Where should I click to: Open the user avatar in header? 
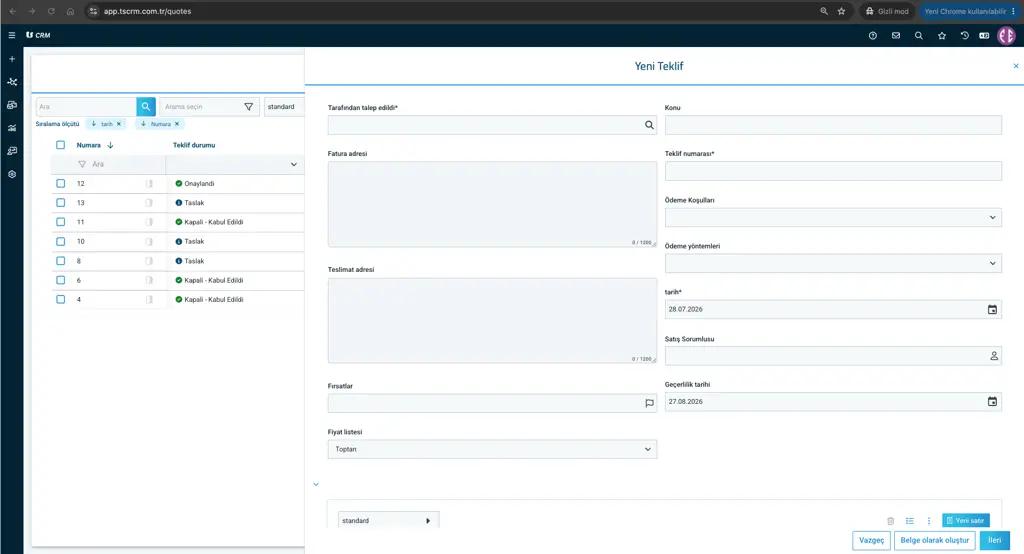click(x=1006, y=36)
